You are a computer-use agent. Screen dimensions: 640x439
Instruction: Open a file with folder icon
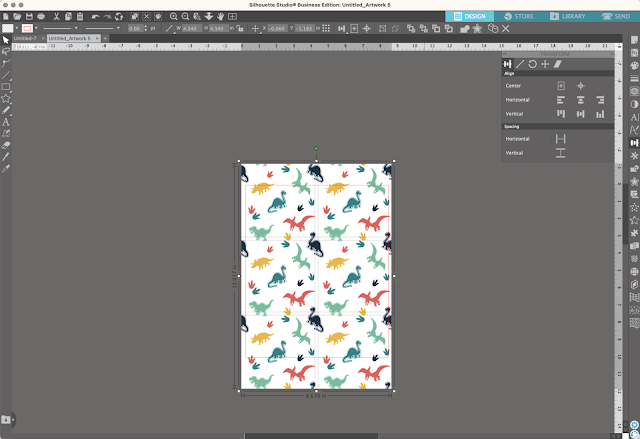pos(17,16)
